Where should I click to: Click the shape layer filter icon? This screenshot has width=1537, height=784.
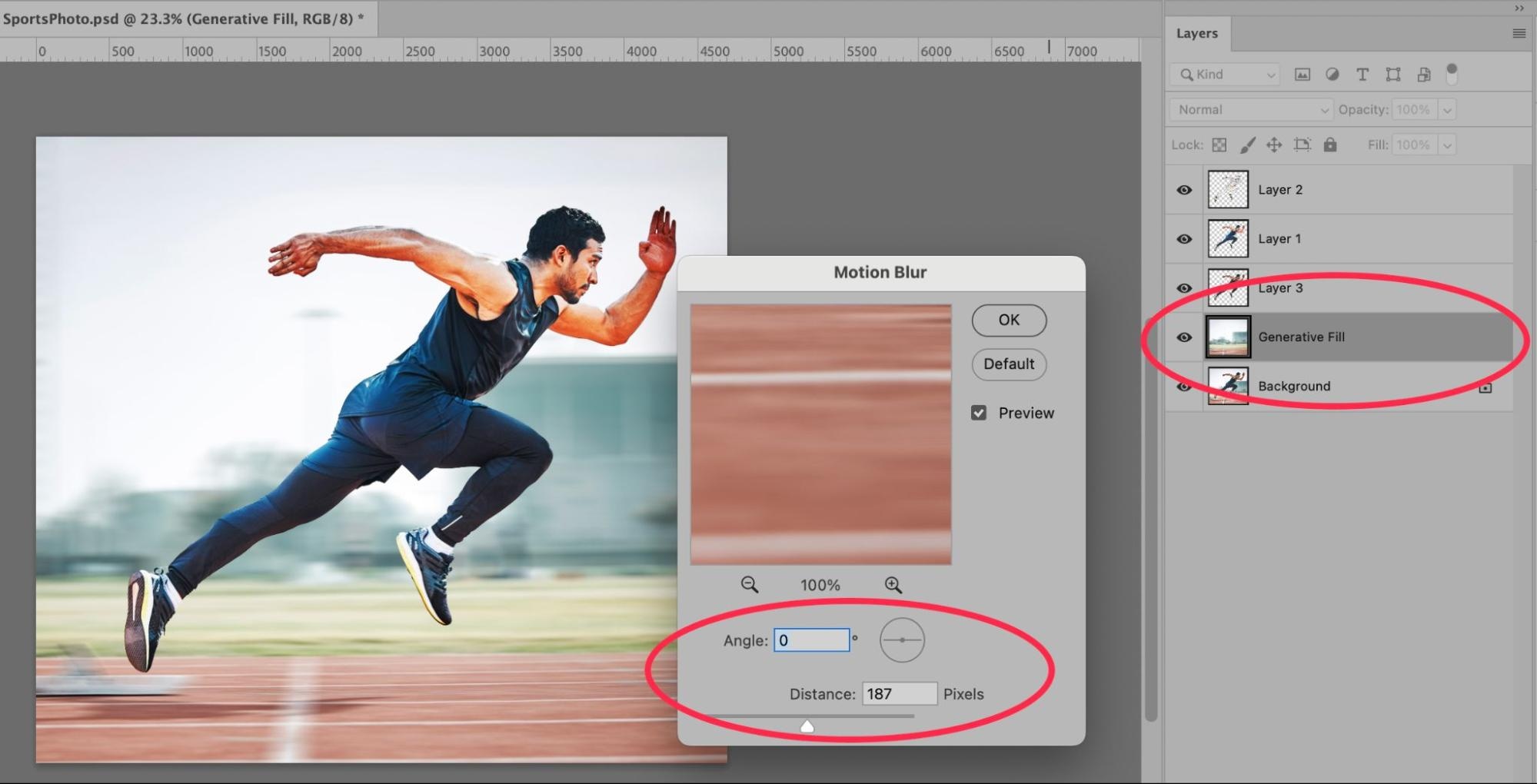click(x=1392, y=75)
